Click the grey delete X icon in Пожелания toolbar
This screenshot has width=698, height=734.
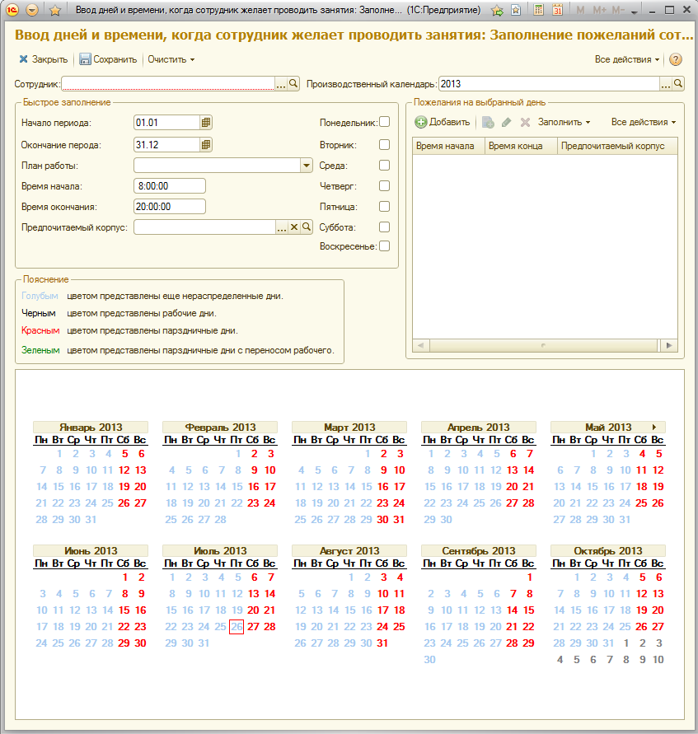(525, 123)
